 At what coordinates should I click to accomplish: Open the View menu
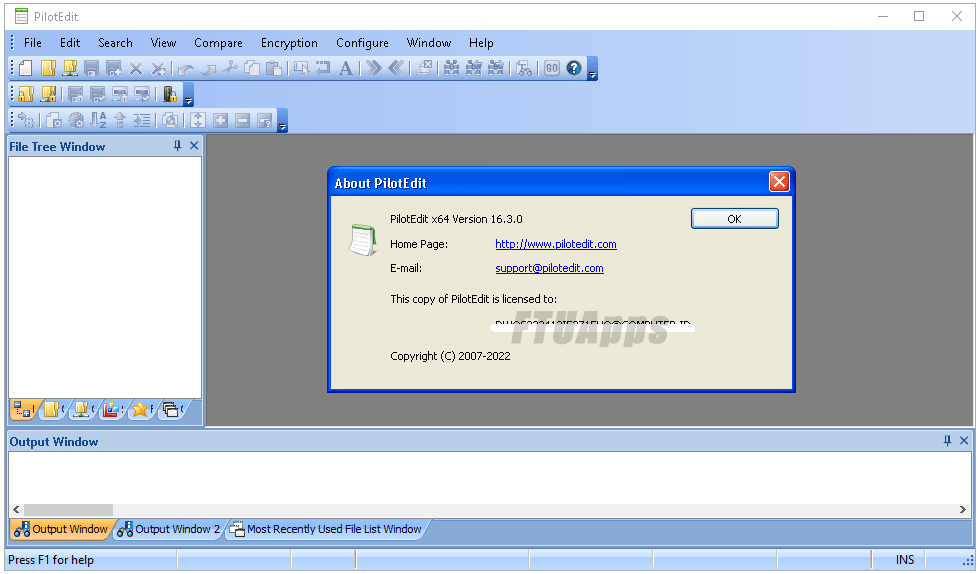pyautogui.click(x=163, y=43)
